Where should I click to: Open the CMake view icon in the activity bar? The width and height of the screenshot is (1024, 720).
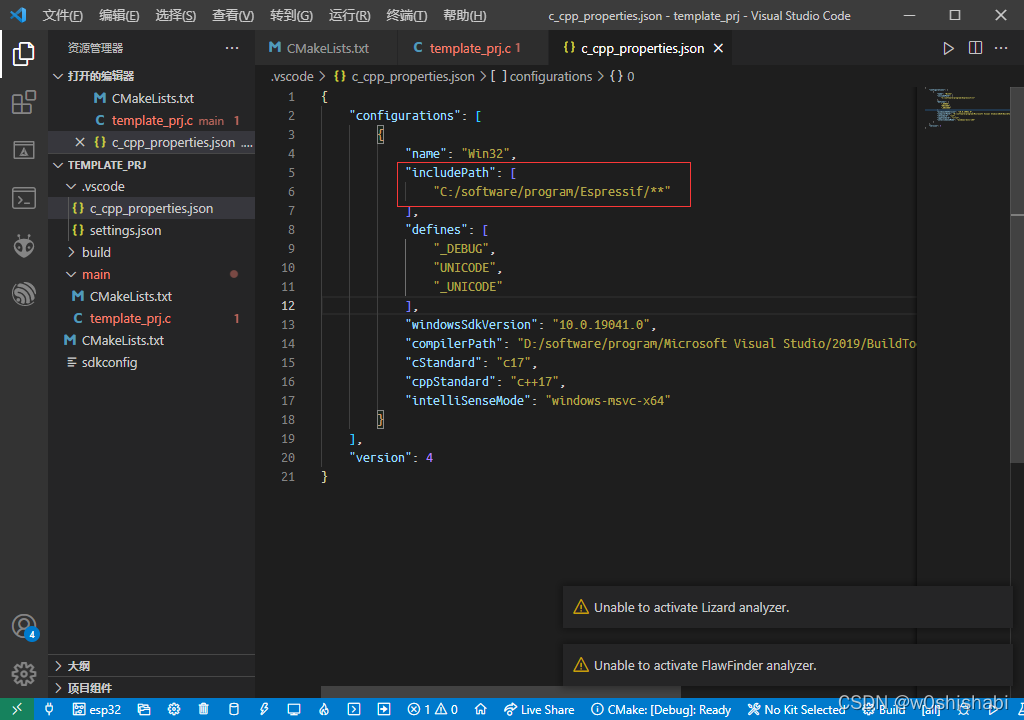tap(24, 150)
